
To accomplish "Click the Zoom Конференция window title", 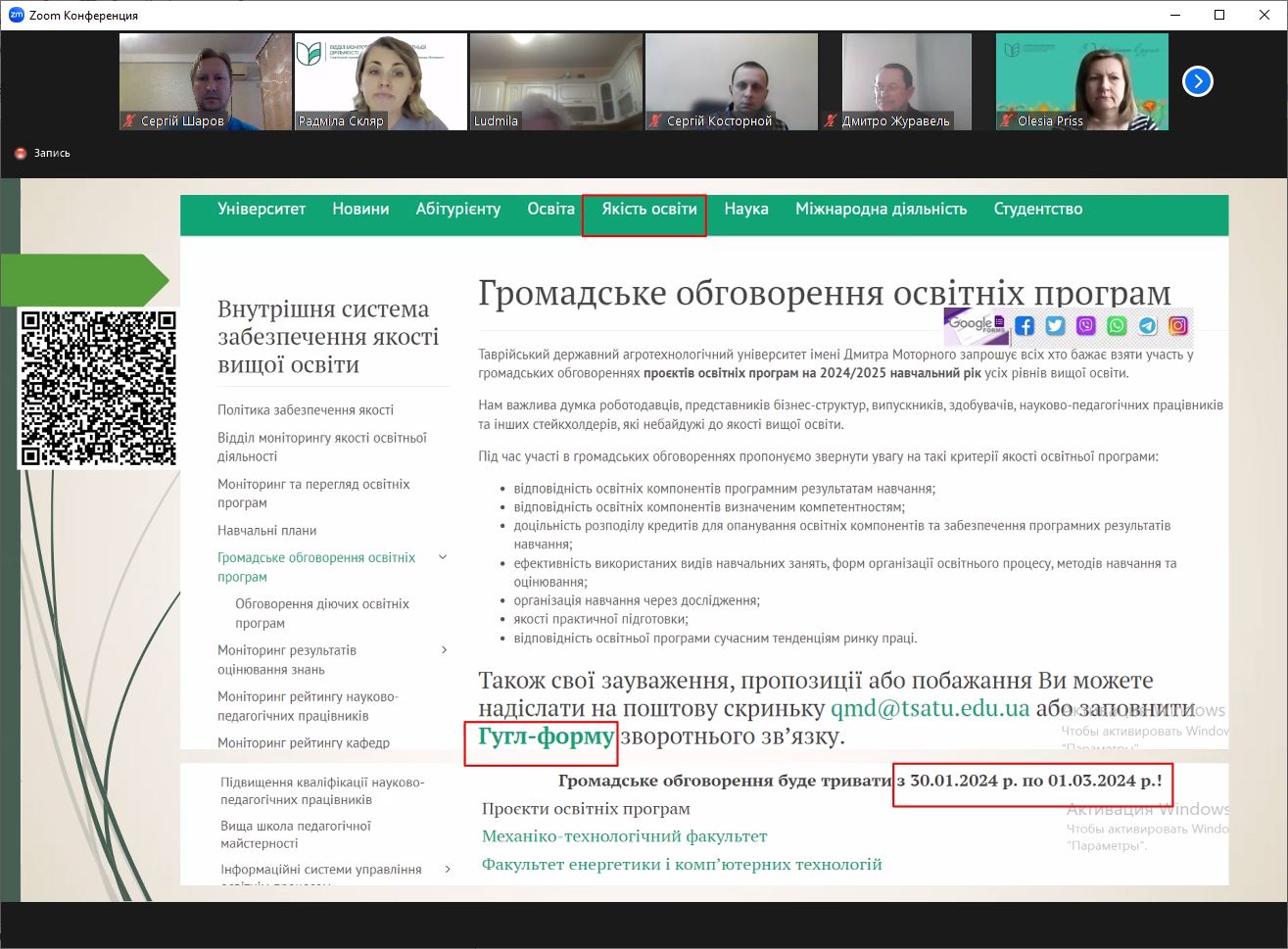I will click(83, 16).
